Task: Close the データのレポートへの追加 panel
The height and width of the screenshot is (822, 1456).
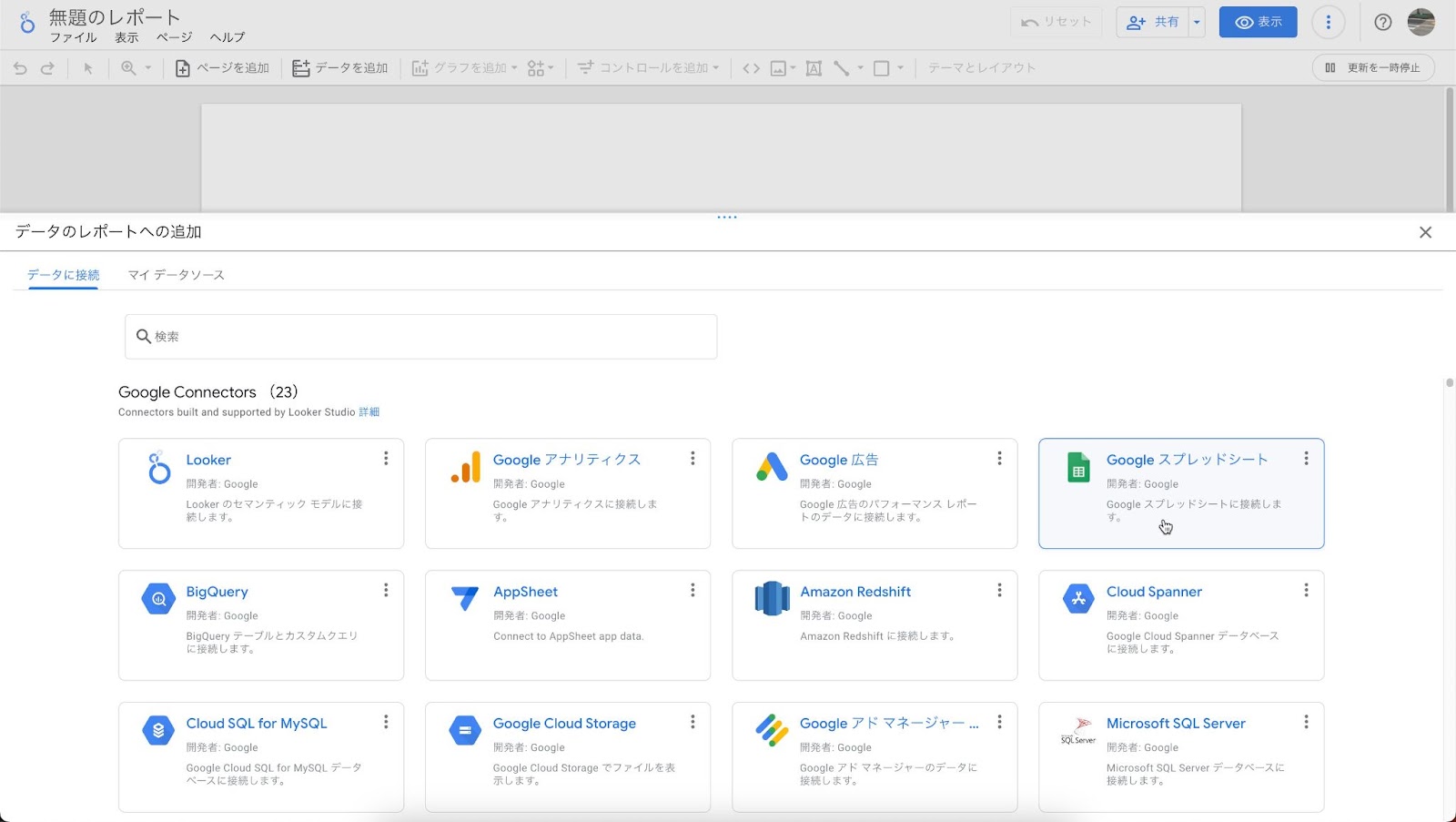Action: tap(1425, 232)
